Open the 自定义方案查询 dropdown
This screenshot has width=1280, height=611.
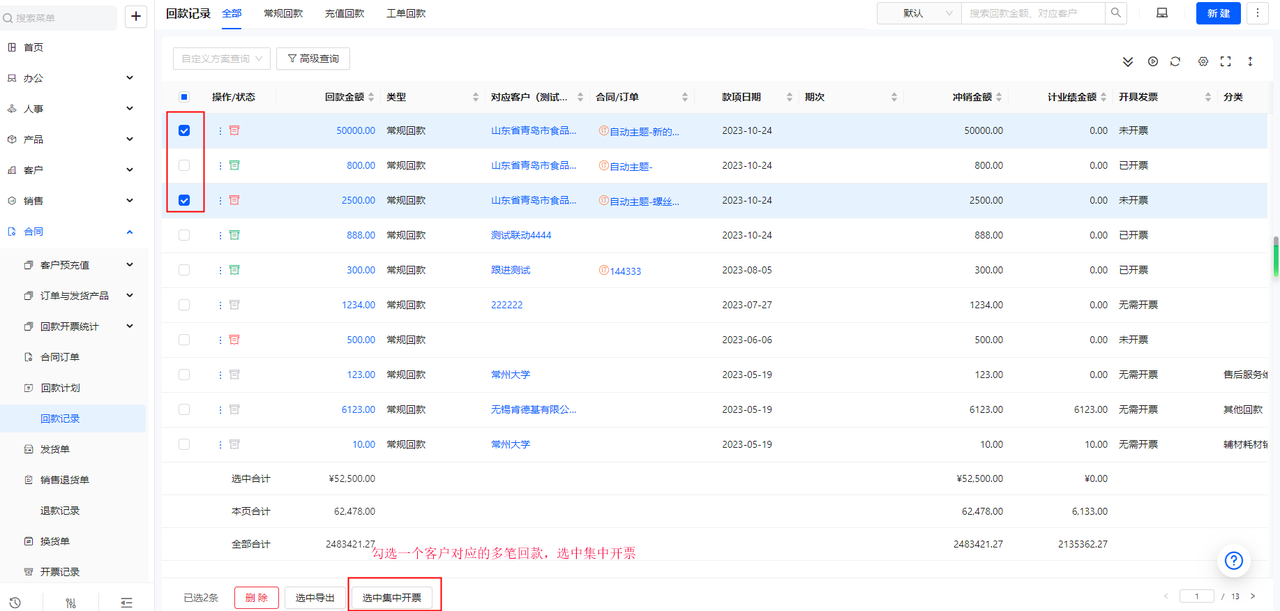pyautogui.click(x=221, y=59)
